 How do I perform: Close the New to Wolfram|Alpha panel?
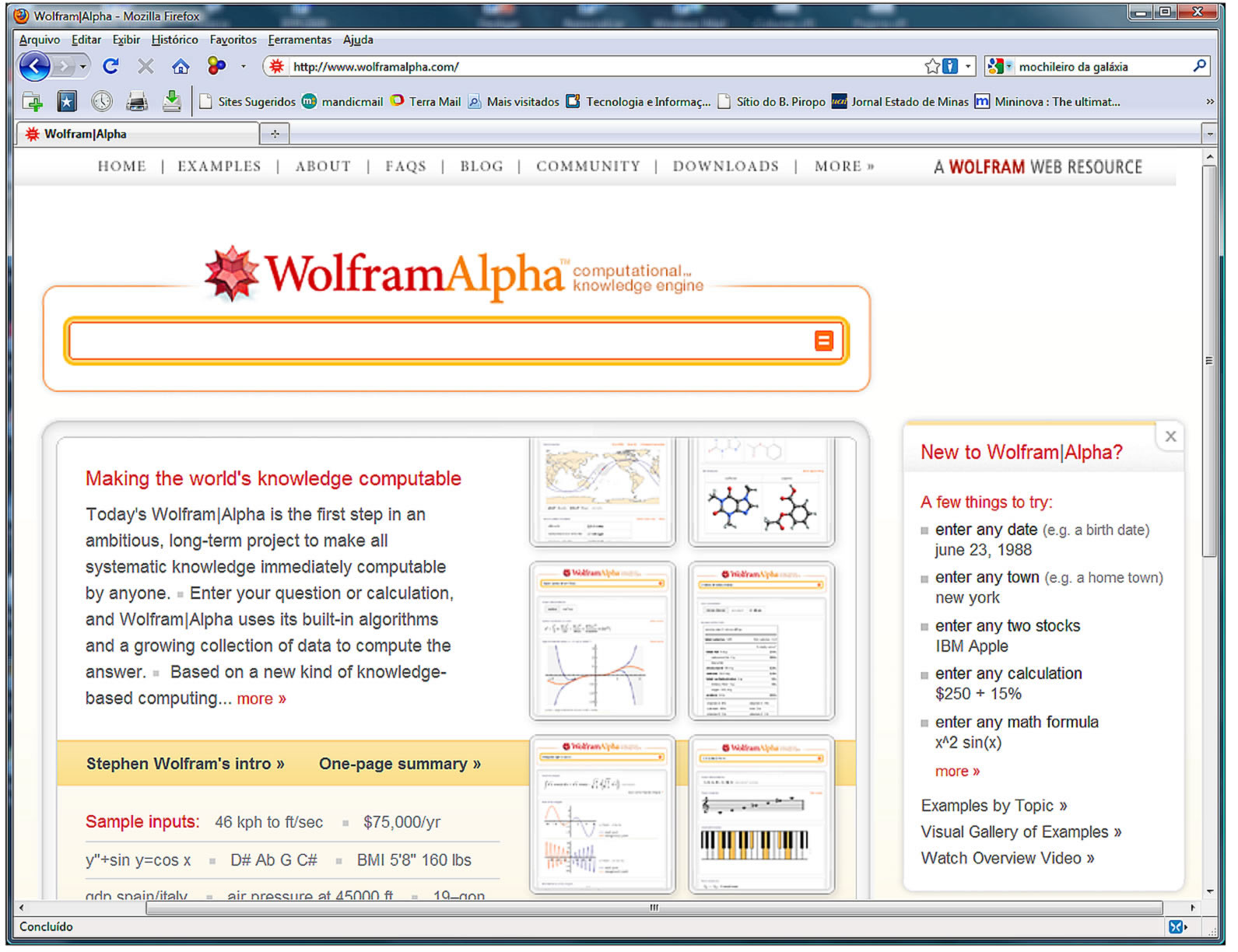tap(1170, 436)
